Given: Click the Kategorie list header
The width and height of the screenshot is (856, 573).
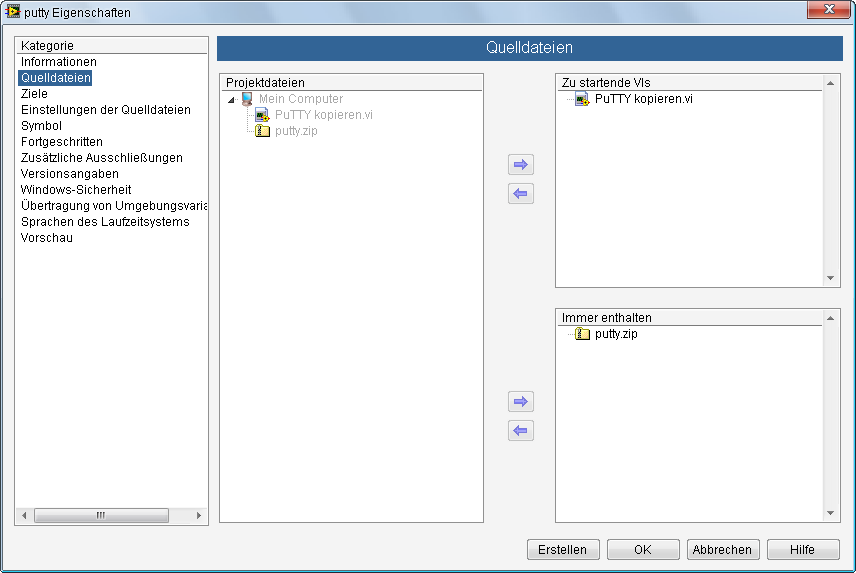Looking at the screenshot, I should (x=111, y=45).
